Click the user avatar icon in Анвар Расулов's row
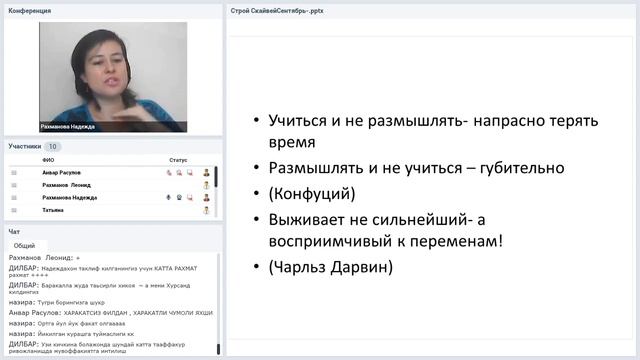This screenshot has width=640, height=360. point(207,173)
